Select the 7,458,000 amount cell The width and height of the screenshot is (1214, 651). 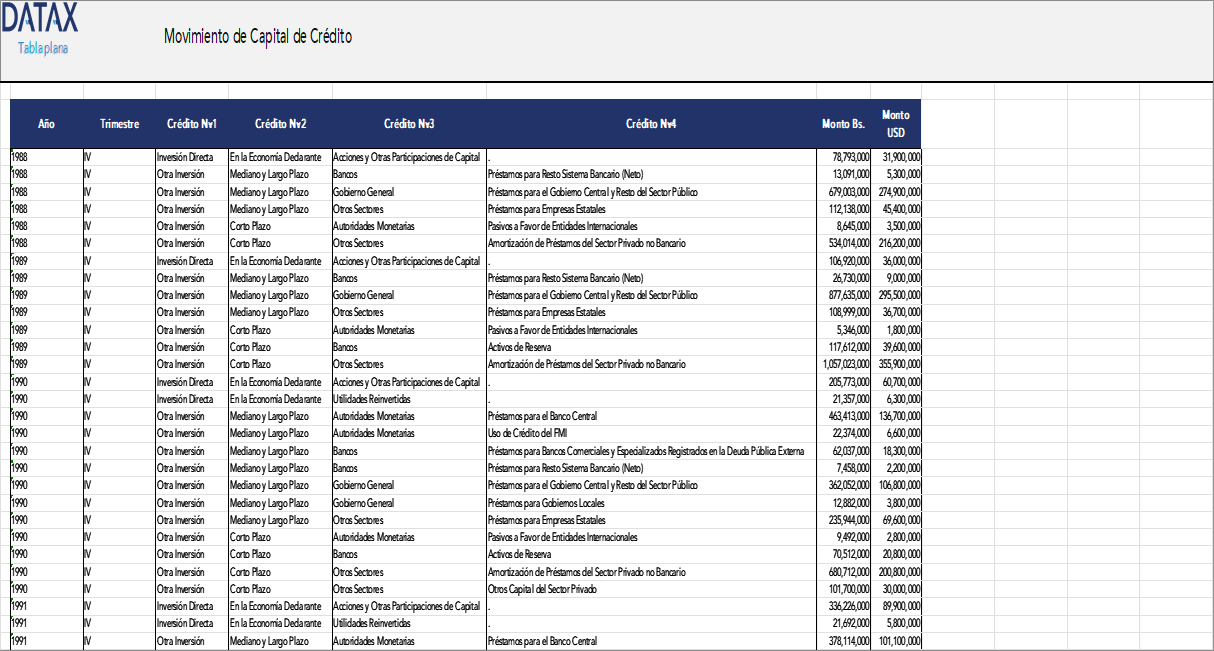pos(844,468)
